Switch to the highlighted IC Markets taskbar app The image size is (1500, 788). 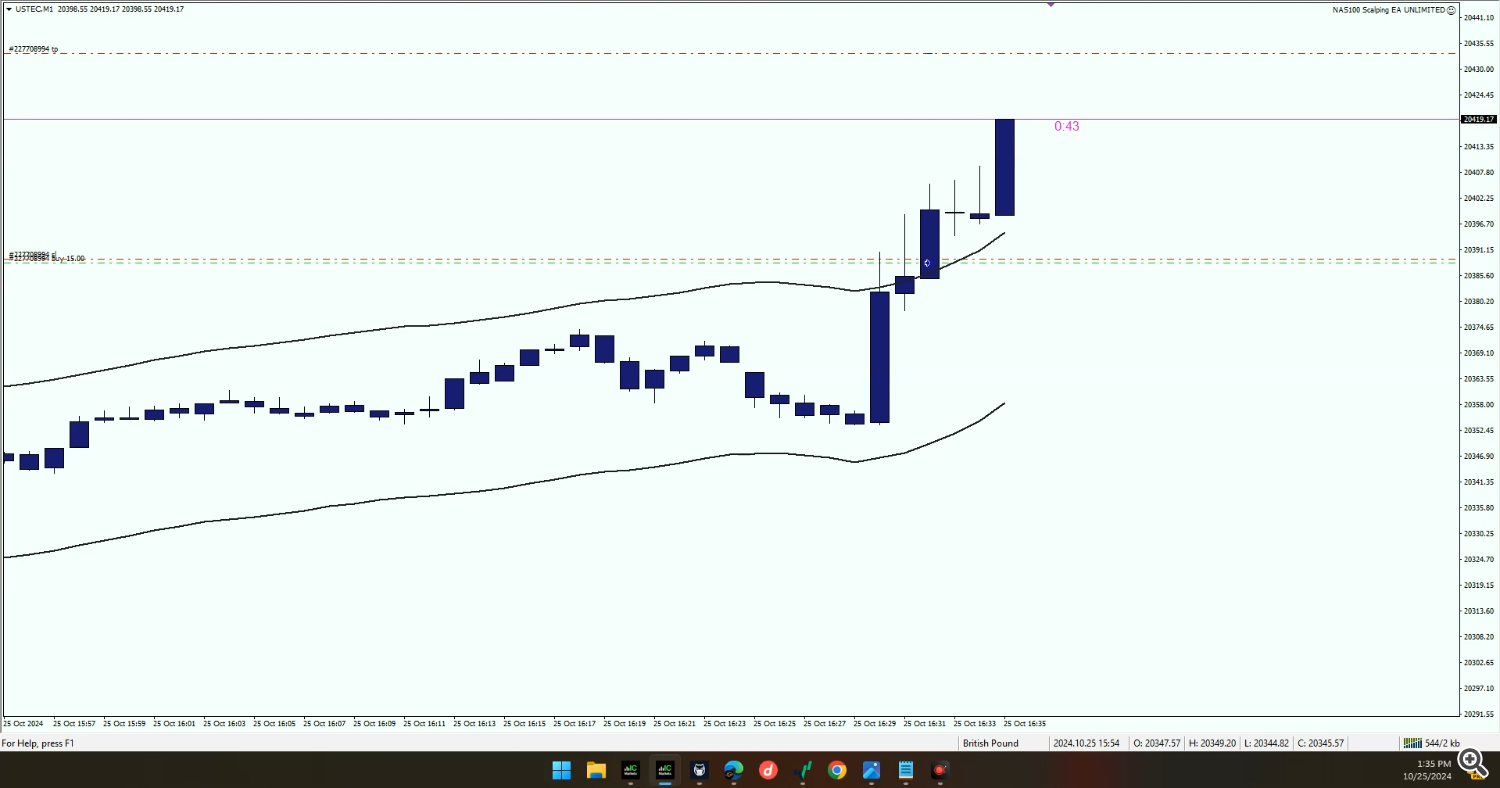tap(665, 770)
